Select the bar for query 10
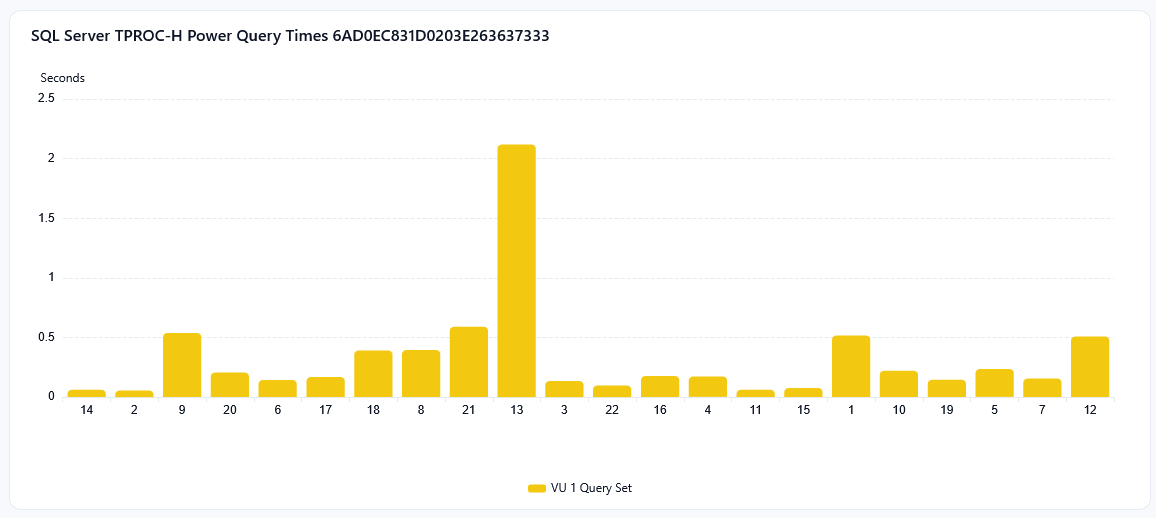This screenshot has height=518, width=1156. [899, 384]
